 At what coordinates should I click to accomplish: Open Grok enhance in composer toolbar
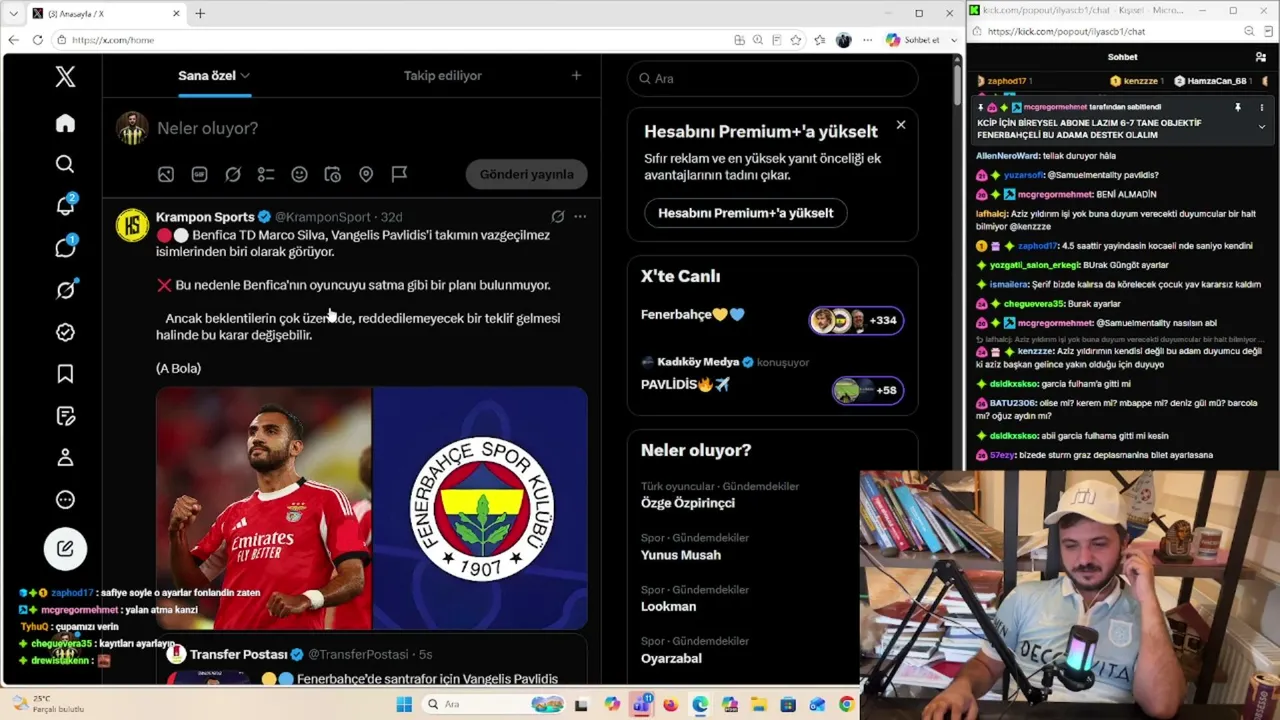(x=233, y=174)
